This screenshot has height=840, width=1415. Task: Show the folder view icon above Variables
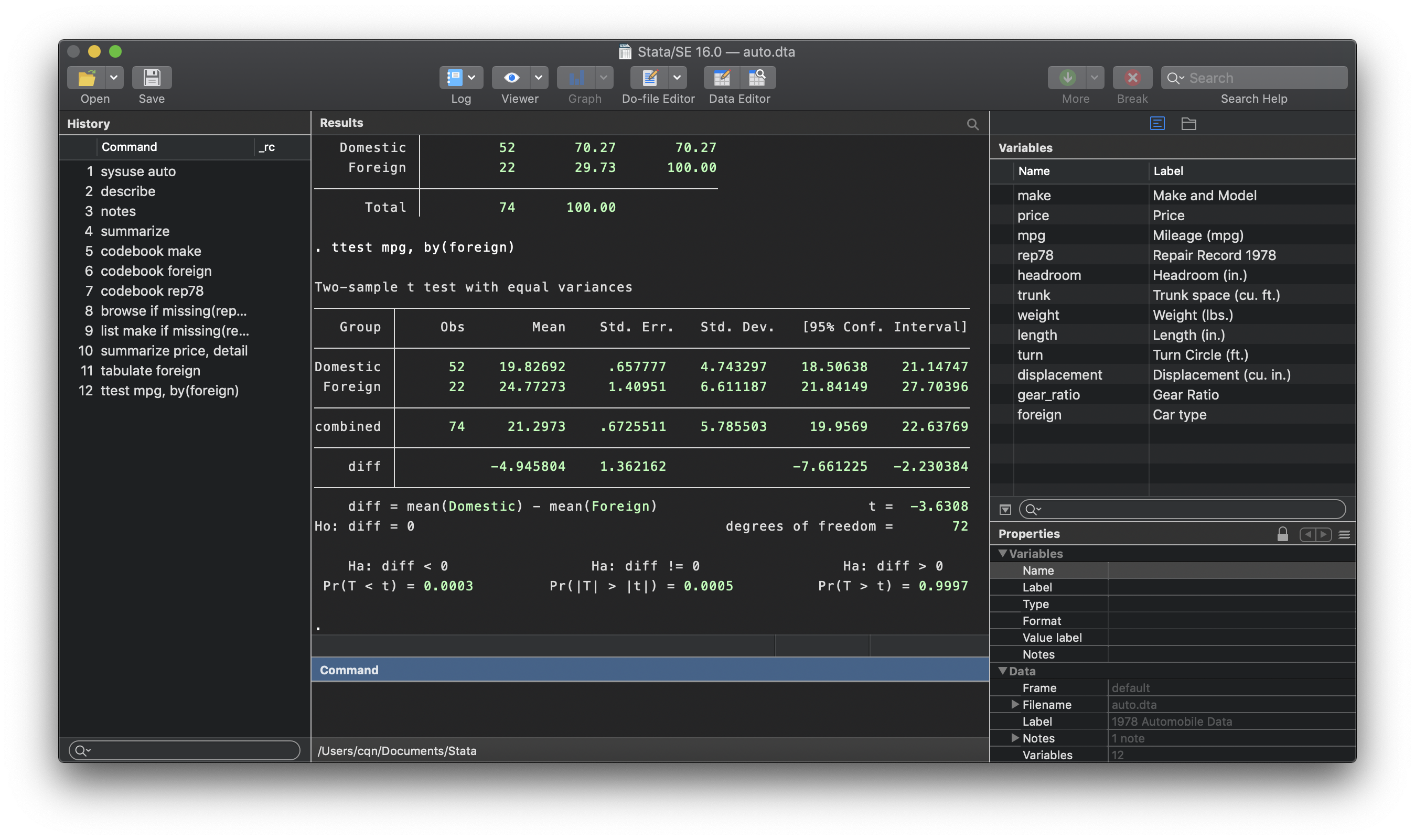1188,123
